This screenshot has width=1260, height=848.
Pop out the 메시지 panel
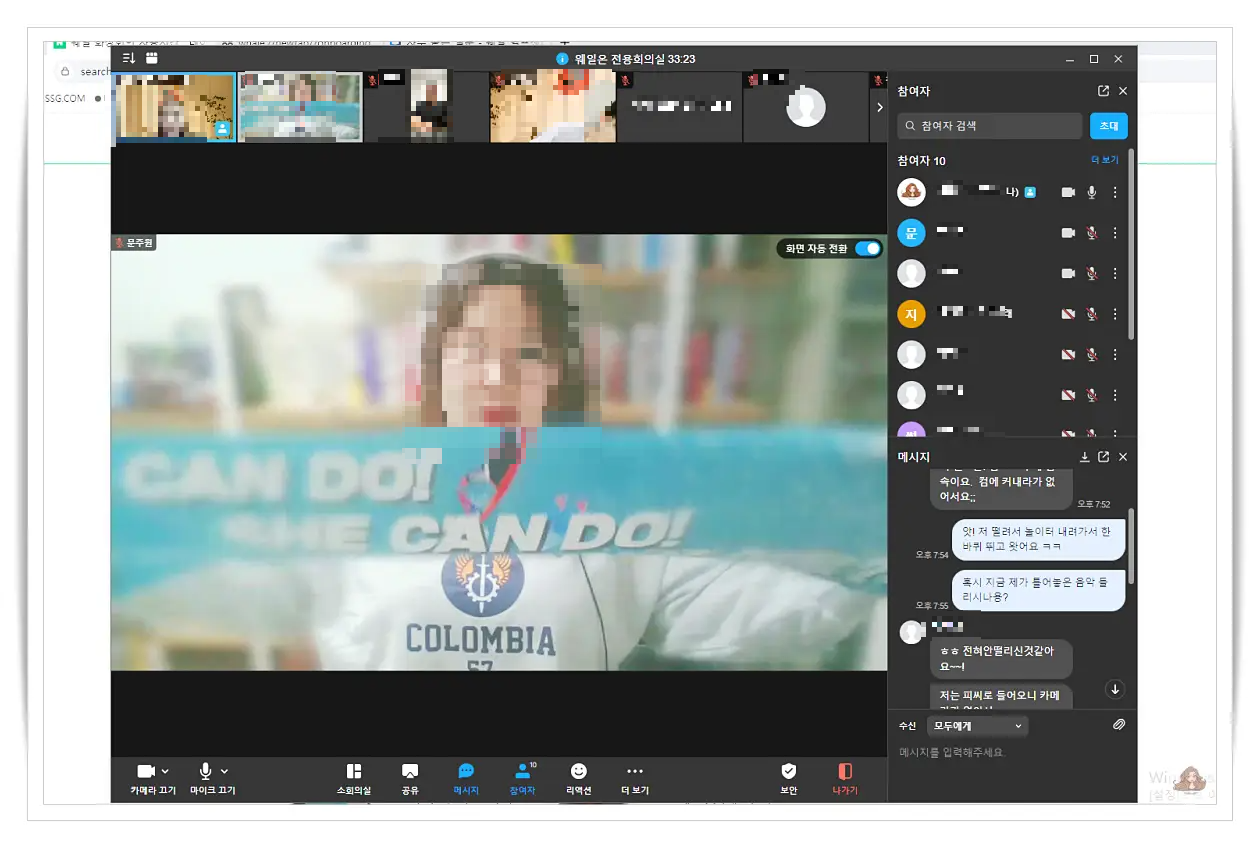click(x=1103, y=457)
